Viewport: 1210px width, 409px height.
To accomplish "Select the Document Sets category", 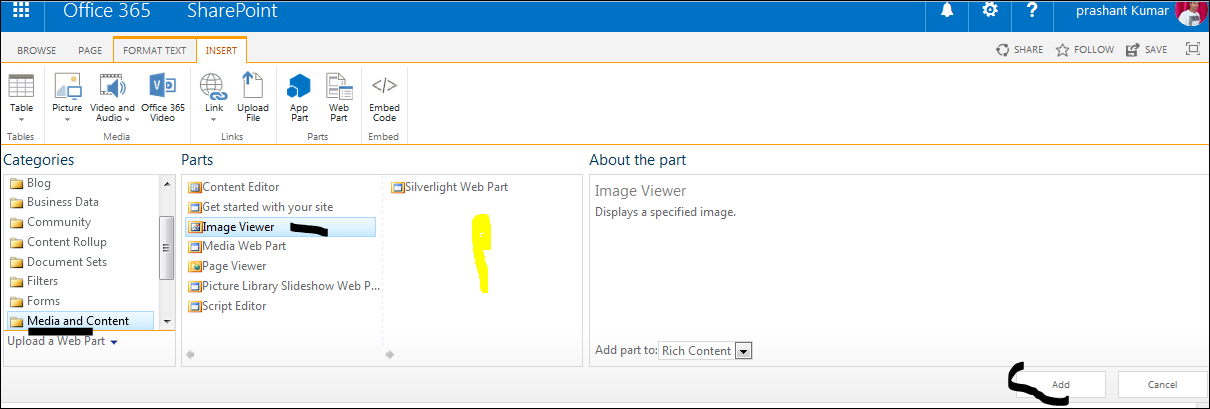I will 67,262.
